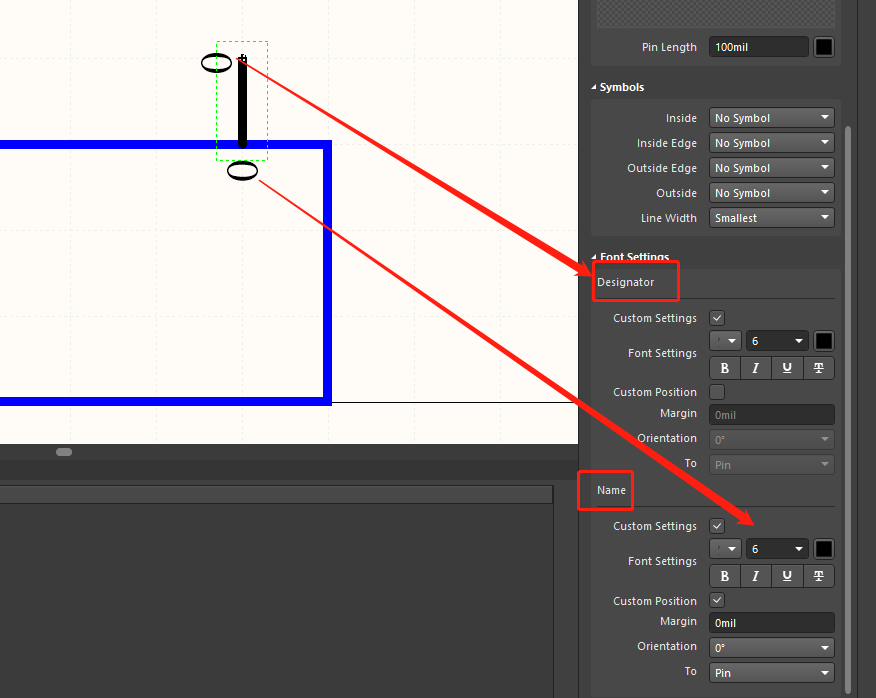Open Name To dropdown showing Pin
876x698 pixels.
[x=772, y=673]
